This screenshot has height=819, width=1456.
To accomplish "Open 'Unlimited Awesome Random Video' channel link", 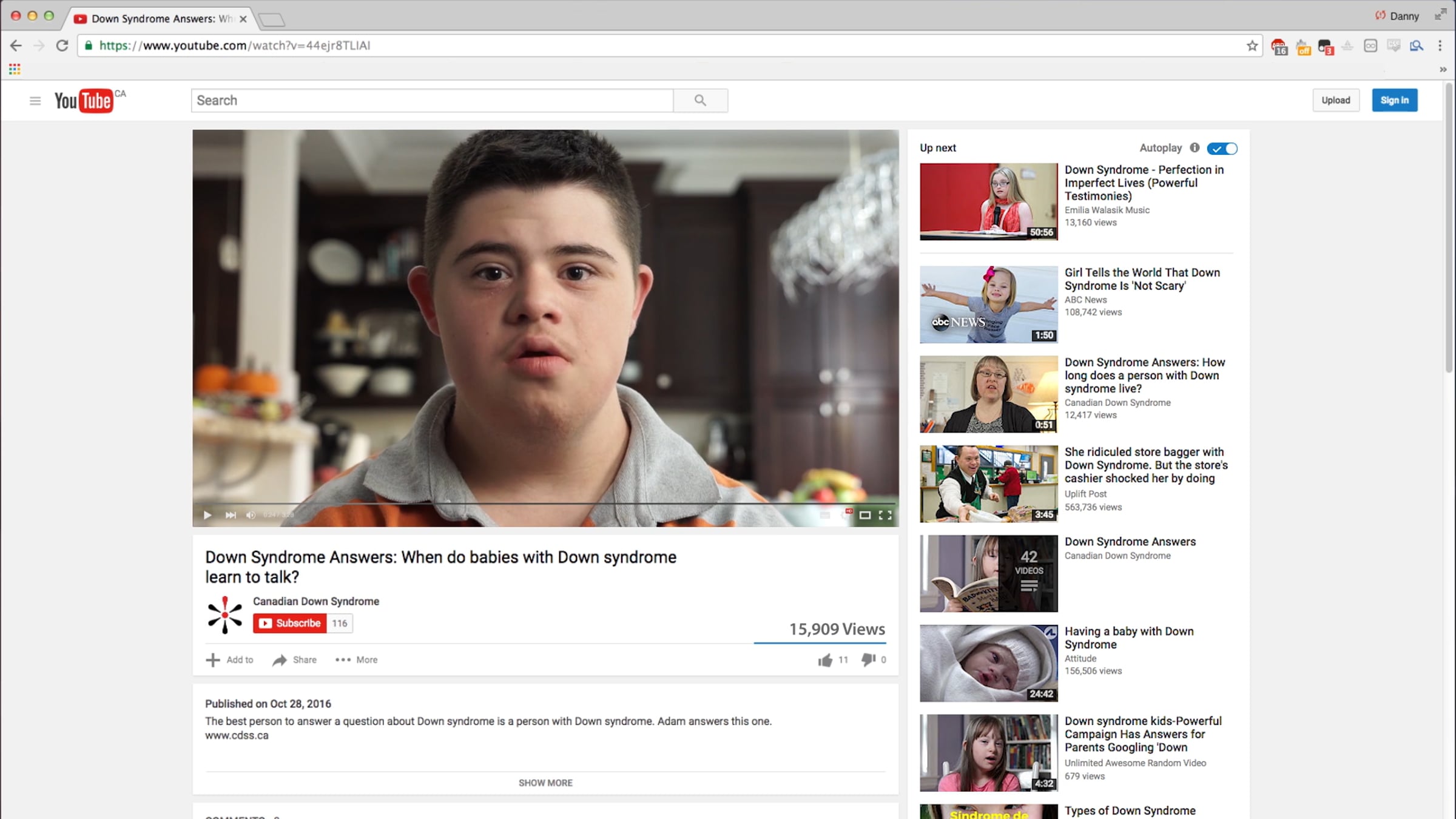I will coord(1135,763).
